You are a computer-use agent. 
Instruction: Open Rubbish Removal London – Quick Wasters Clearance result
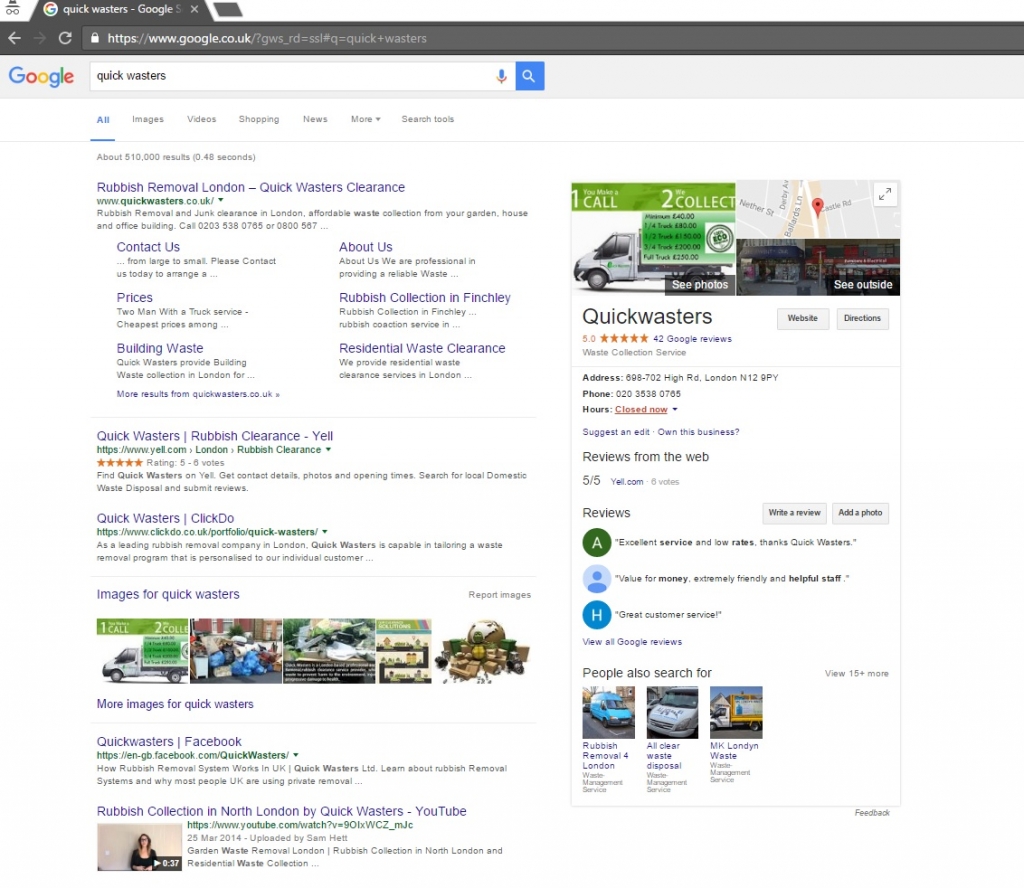251,187
